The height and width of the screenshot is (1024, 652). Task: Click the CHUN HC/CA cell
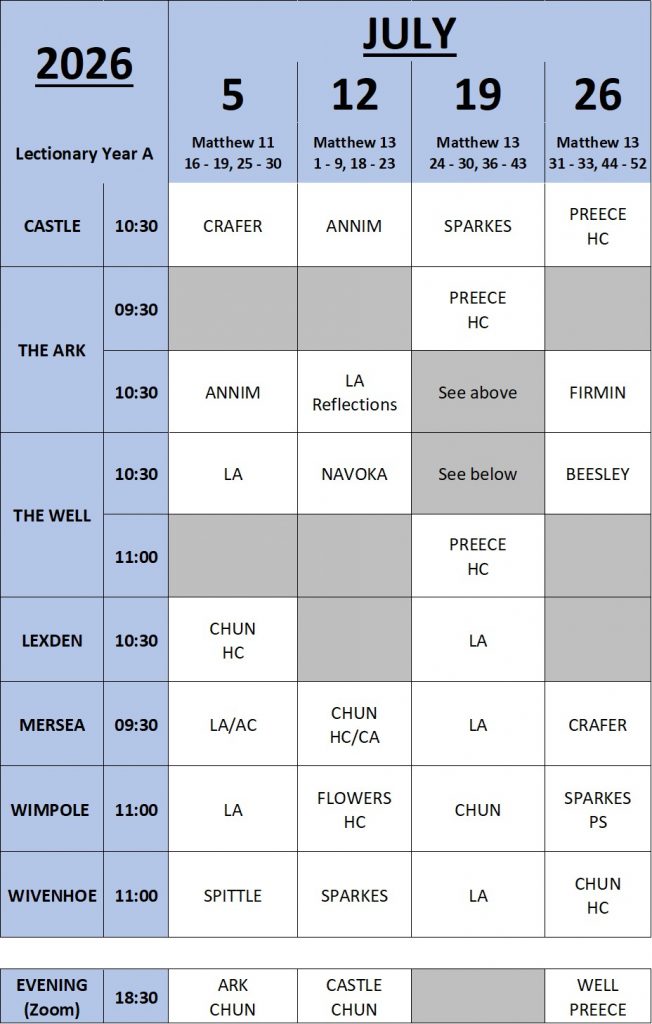point(354,725)
